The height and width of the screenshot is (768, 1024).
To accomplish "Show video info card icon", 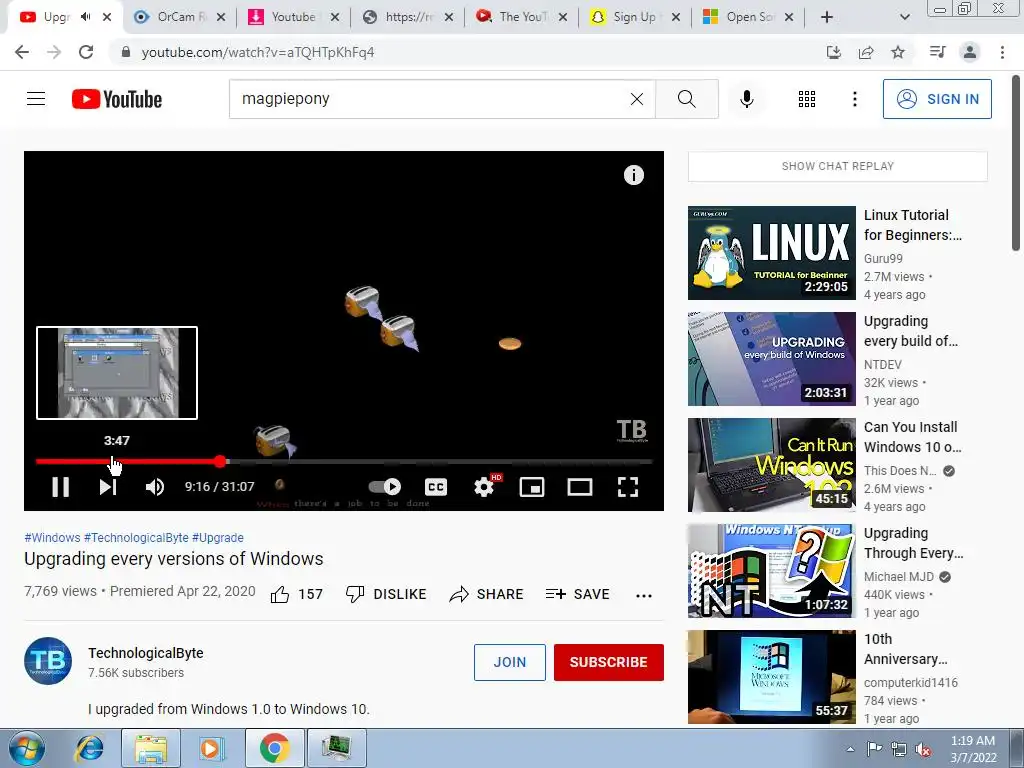I will 633,175.
